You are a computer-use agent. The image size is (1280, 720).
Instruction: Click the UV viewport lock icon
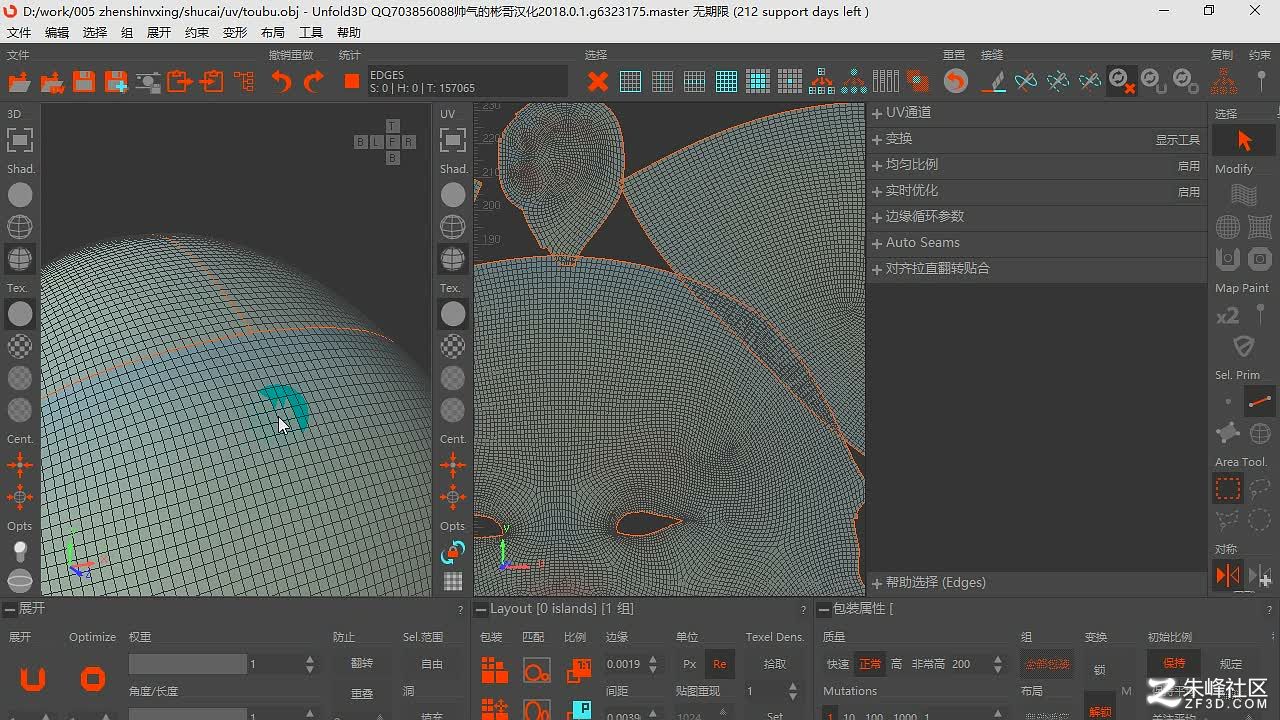453,551
